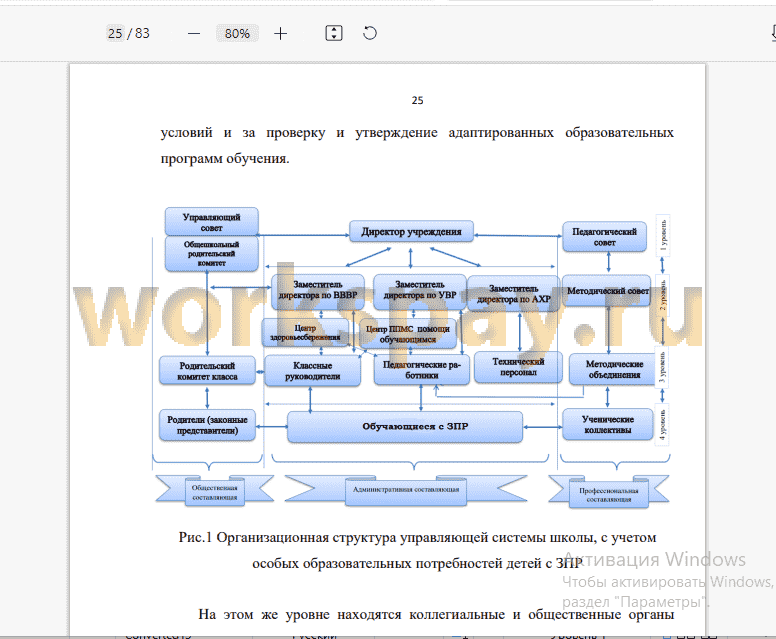This screenshot has height=639, width=776.
Task: Click page number 25 at page top
Action: click(417, 100)
